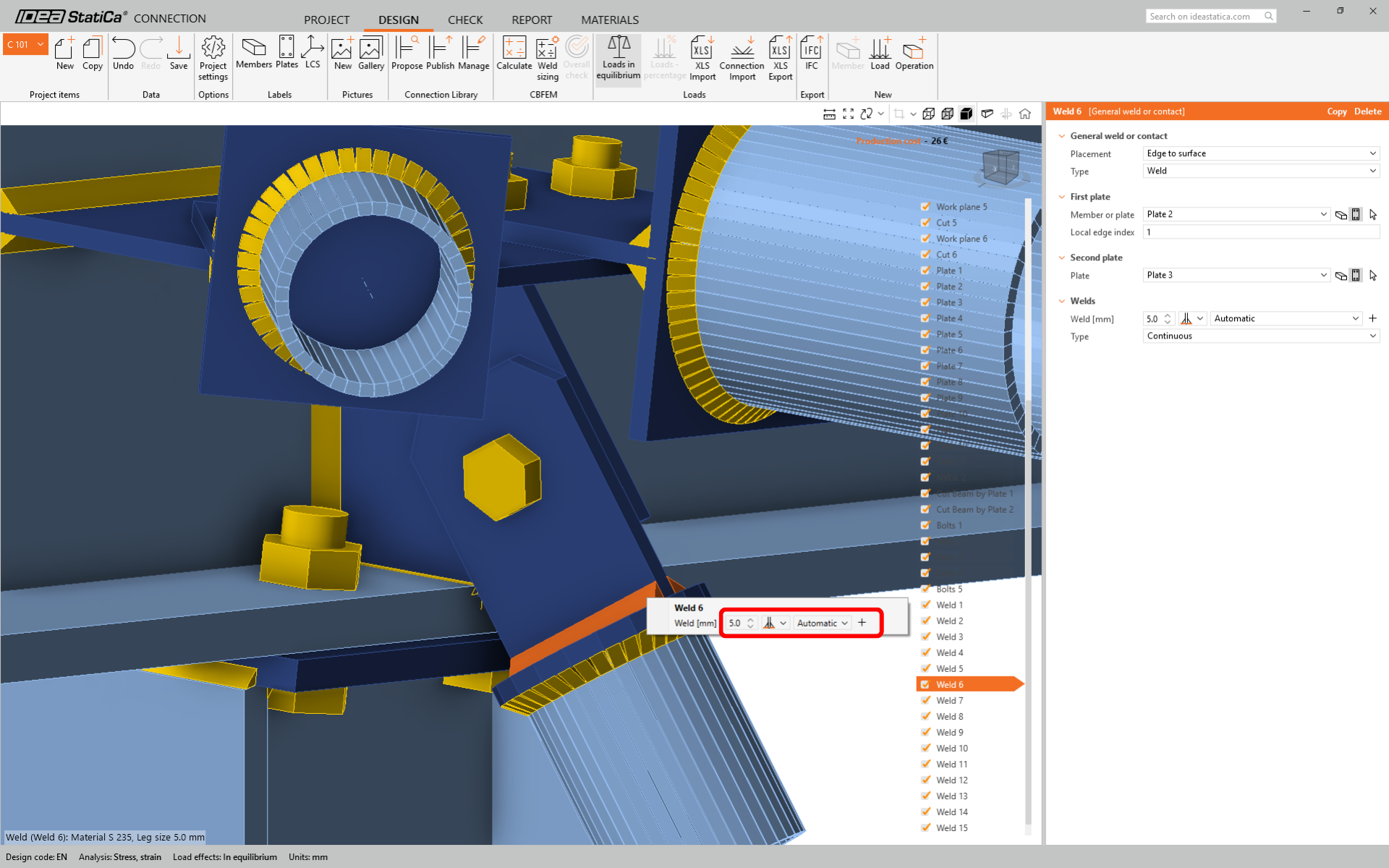1389x868 pixels.
Task: Click the home view icon
Action: tap(1025, 114)
